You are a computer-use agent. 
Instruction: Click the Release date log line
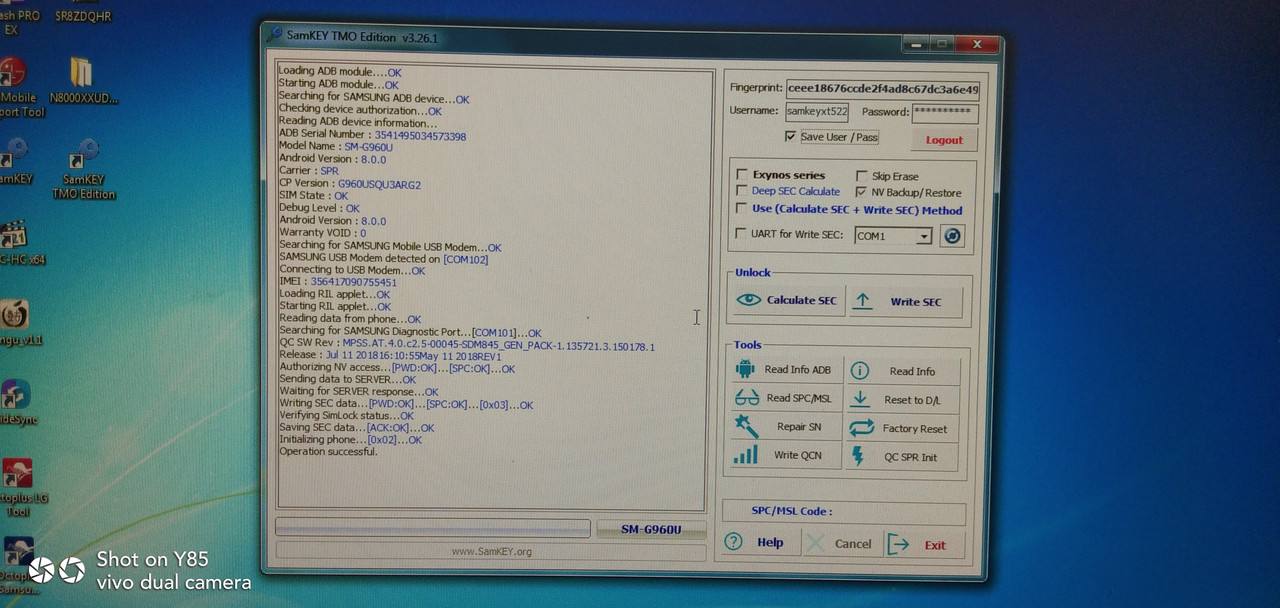click(390, 355)
